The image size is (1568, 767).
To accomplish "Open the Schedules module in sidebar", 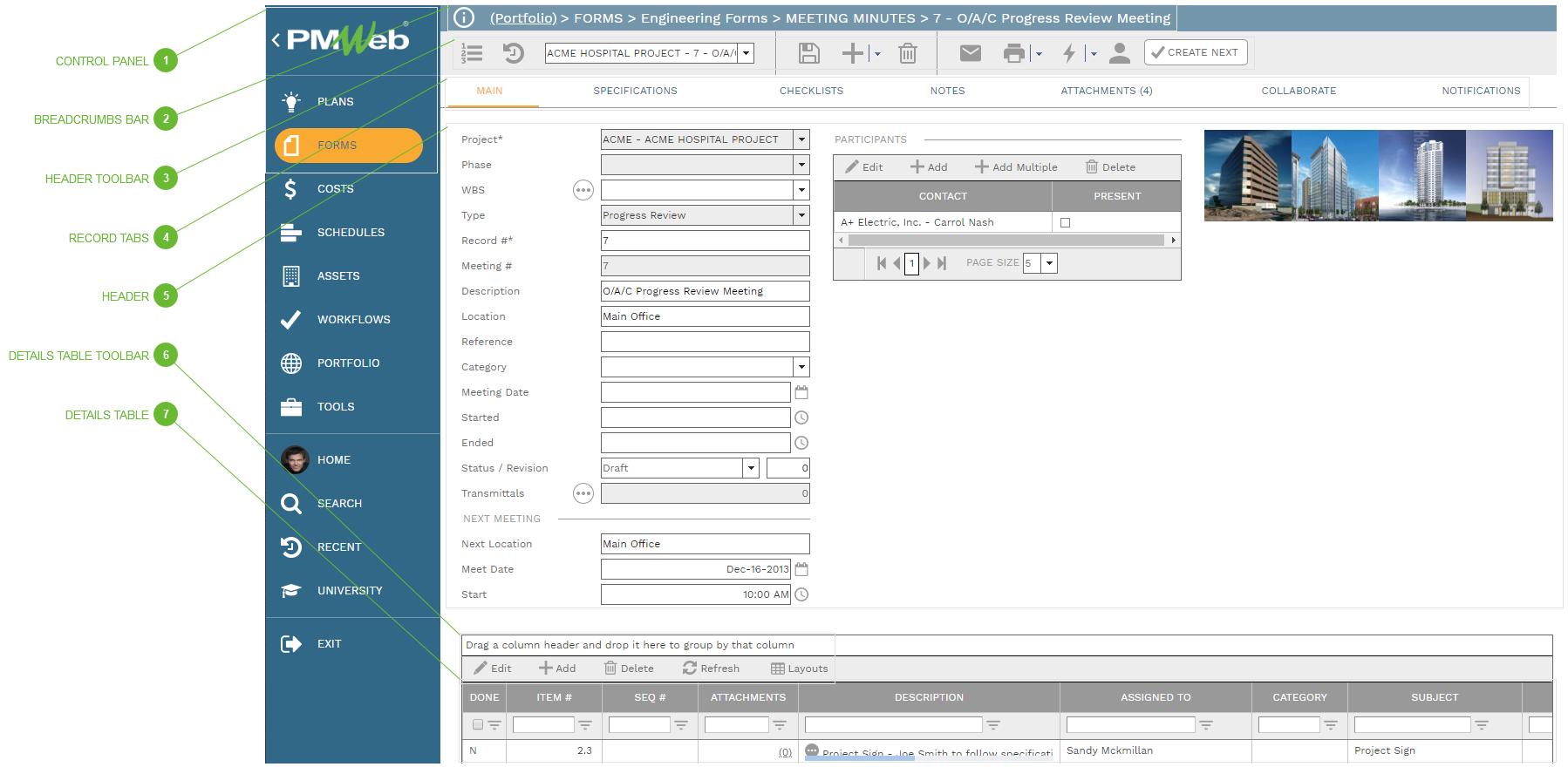I will coord(351,233).
